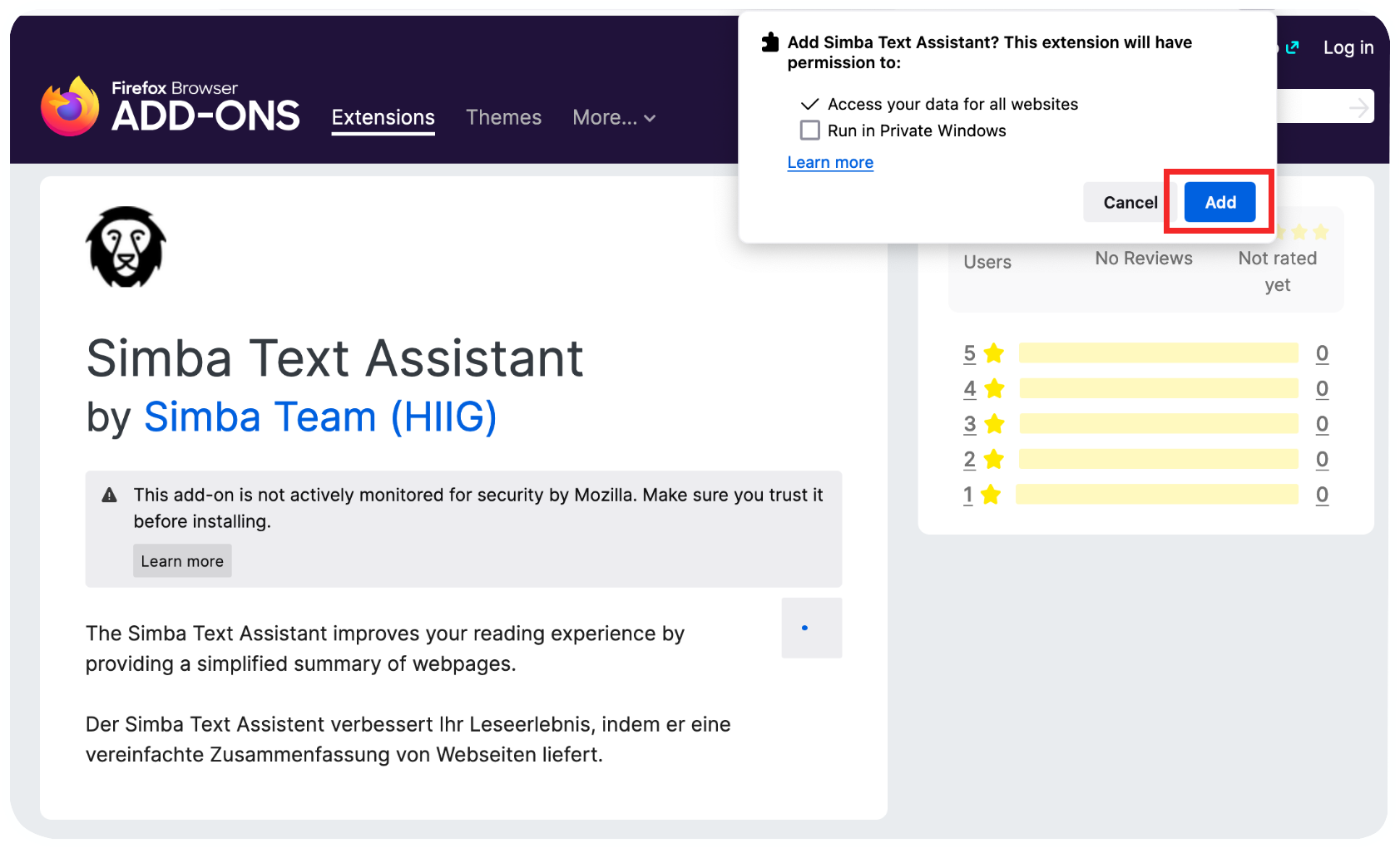This screenshot has height=848, width=1400.
Task: Click the star icon in the 5-star row
Action: [993, 353]
